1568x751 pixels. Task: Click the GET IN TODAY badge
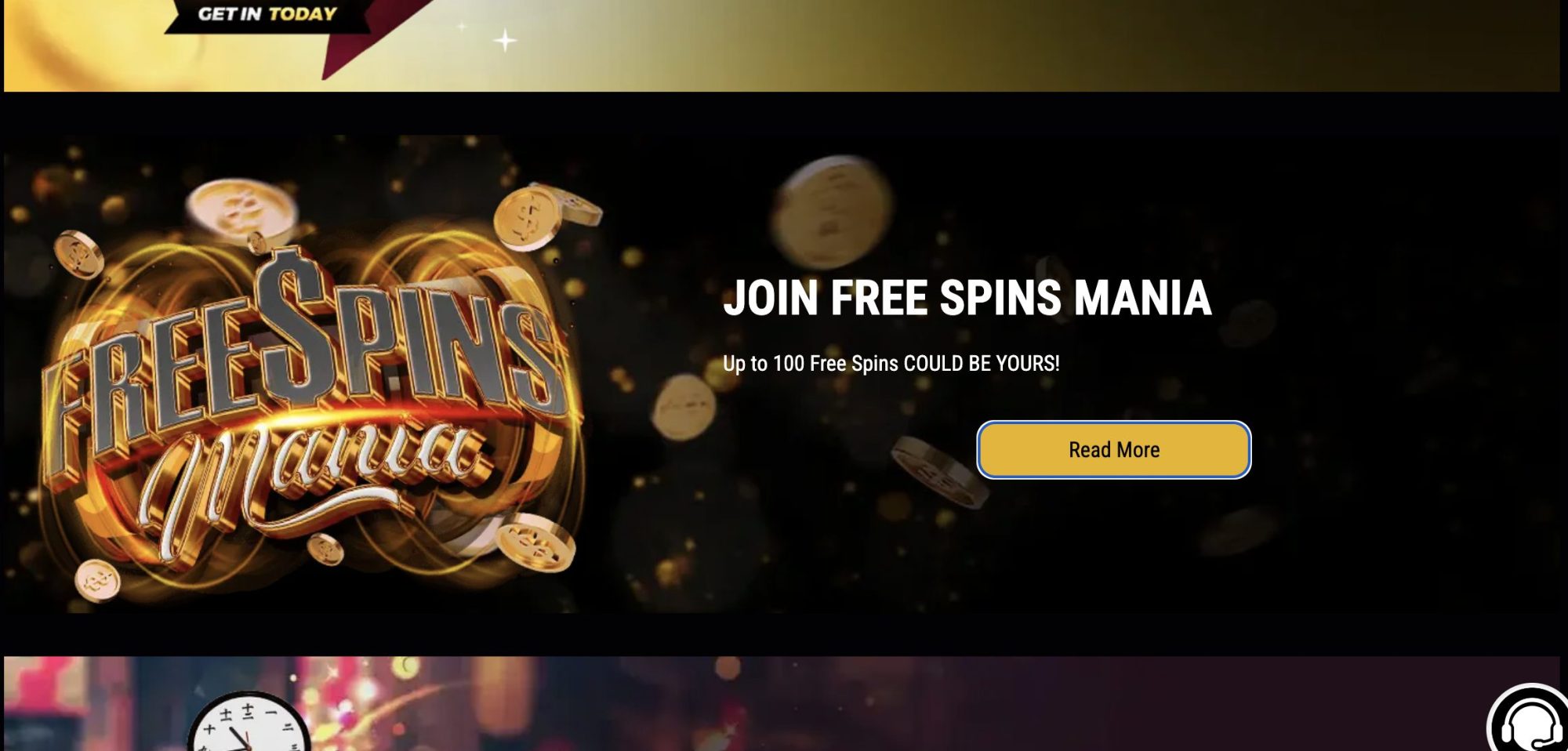pyautogui.click(x=267, y=14)
